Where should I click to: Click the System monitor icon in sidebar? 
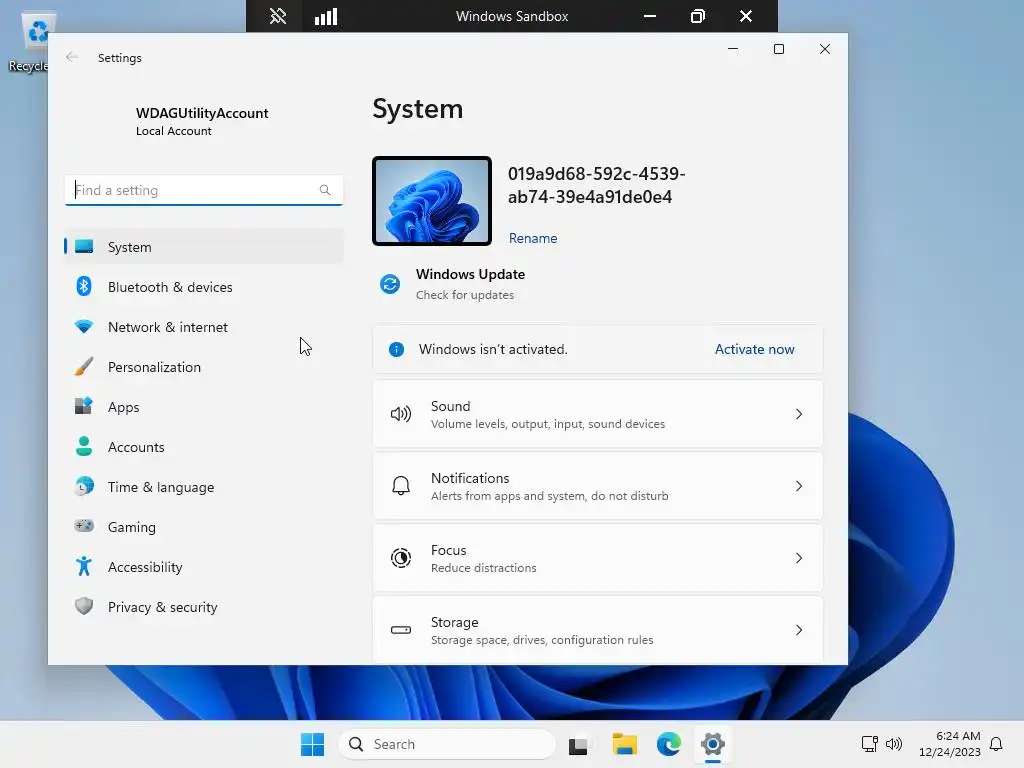click(84, 247)
